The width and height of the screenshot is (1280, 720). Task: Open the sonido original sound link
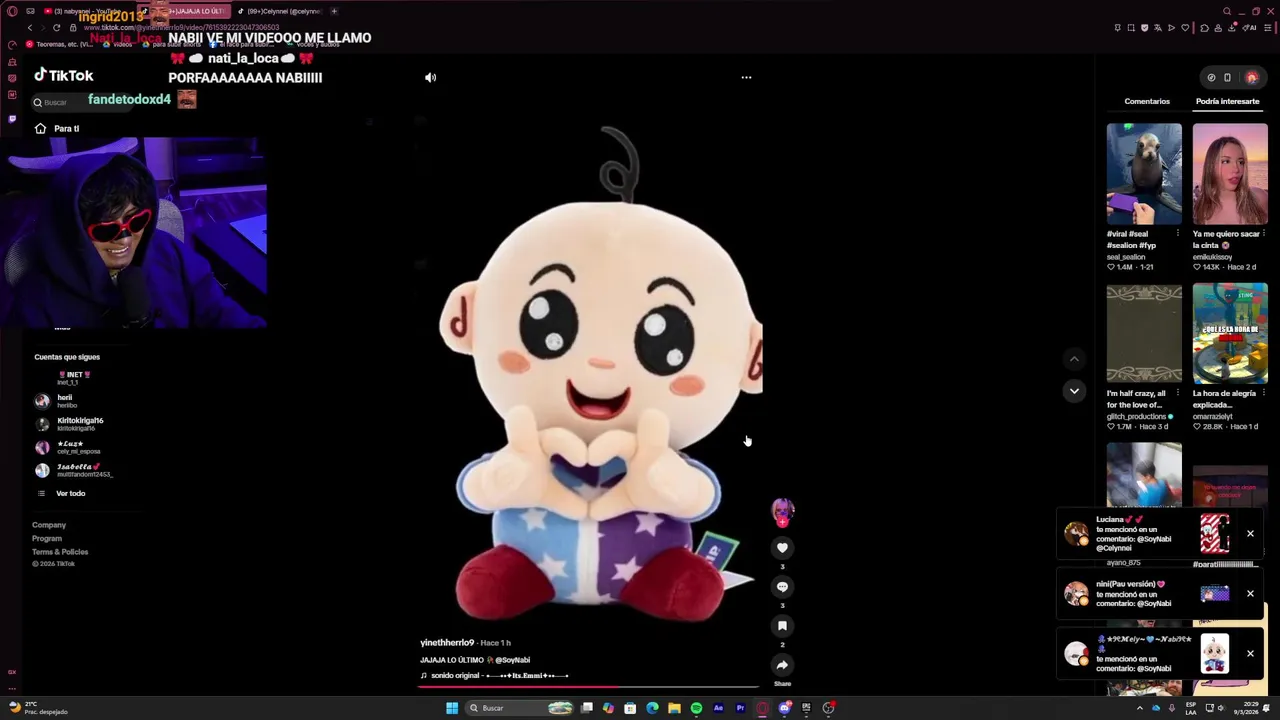coord(495,676)
